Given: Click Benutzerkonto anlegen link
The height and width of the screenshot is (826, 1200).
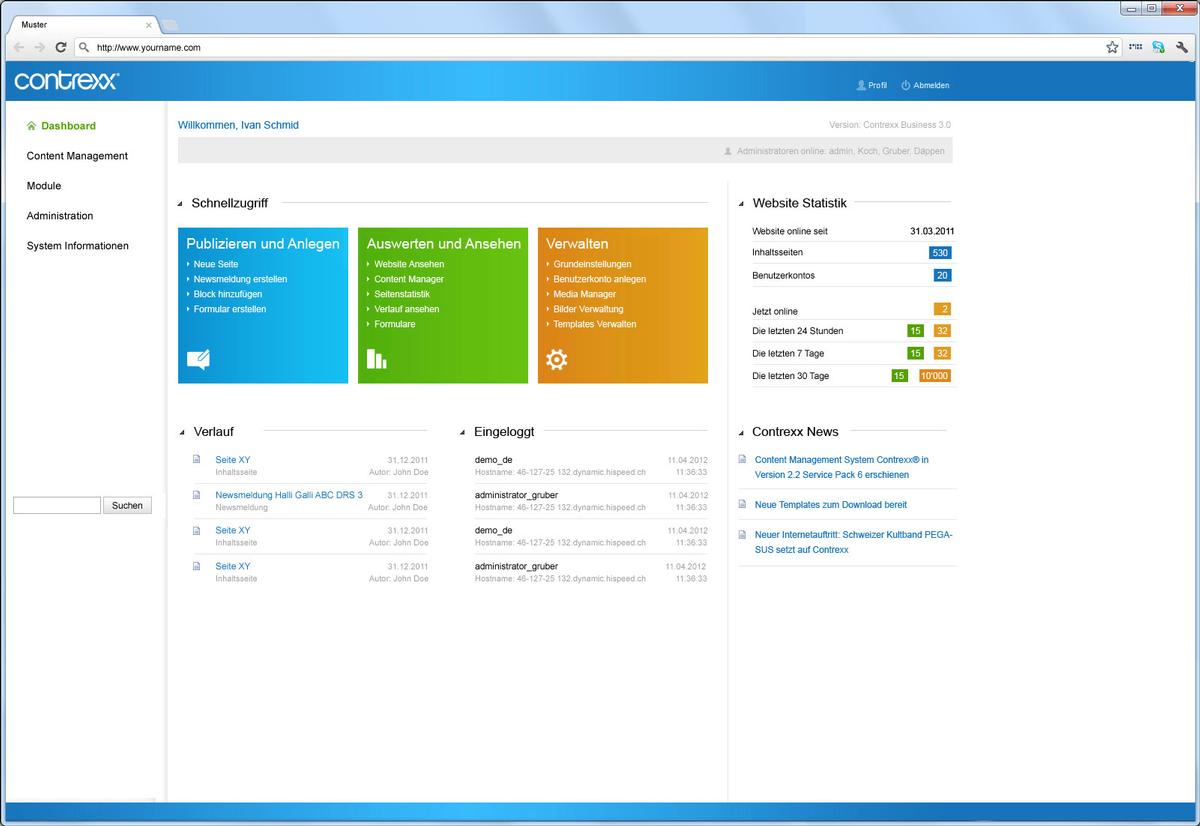Looking at the screenshot, I should click(x=600, y=279).
